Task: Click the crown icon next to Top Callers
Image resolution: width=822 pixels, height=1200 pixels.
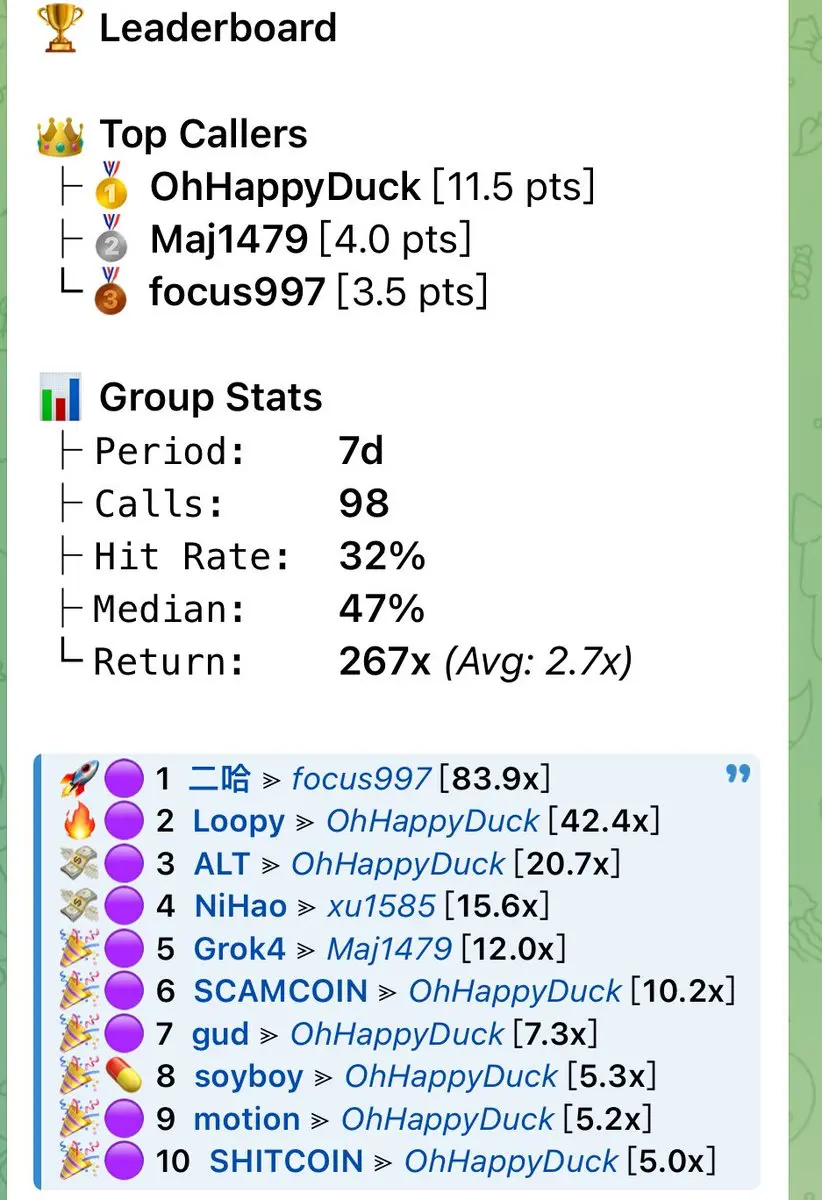Action: click(x=60, y=135)
